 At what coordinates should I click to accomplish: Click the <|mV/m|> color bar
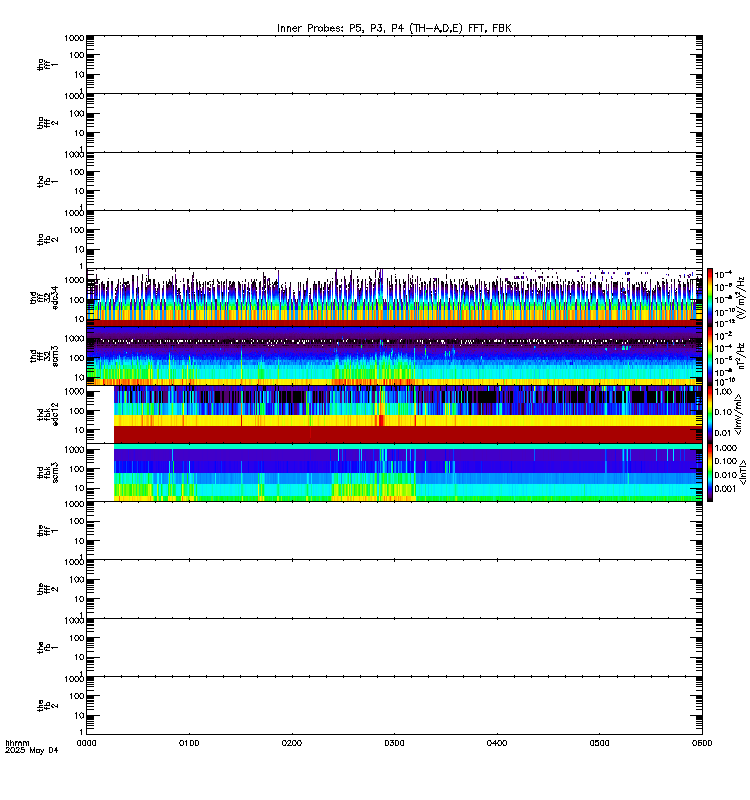coord(710,414)
